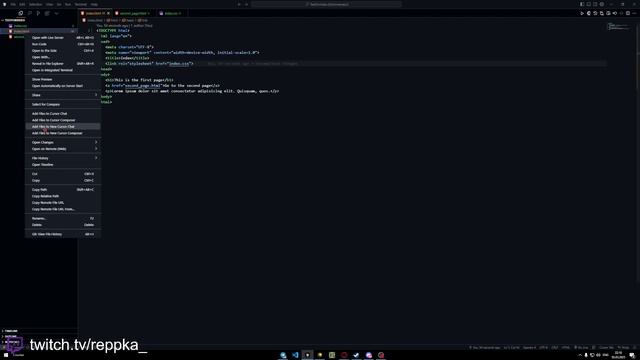Screen dimensions: 640x360
Task: Click the command center search box
Action: [x=327, y=4]
